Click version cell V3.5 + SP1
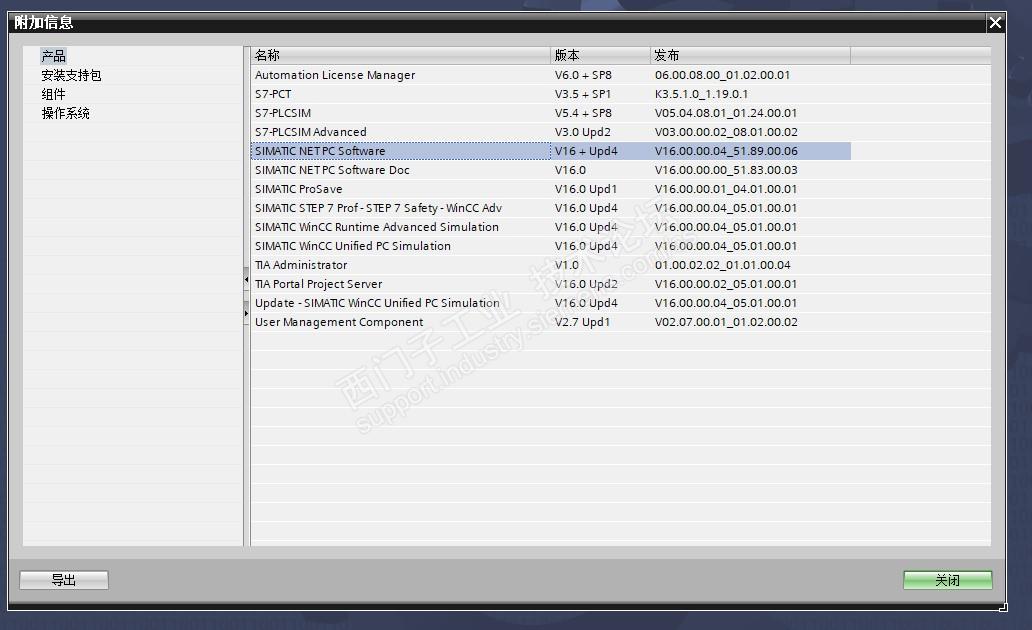The height and width of the screenshot is (630, 1032). tap(600, 94)
